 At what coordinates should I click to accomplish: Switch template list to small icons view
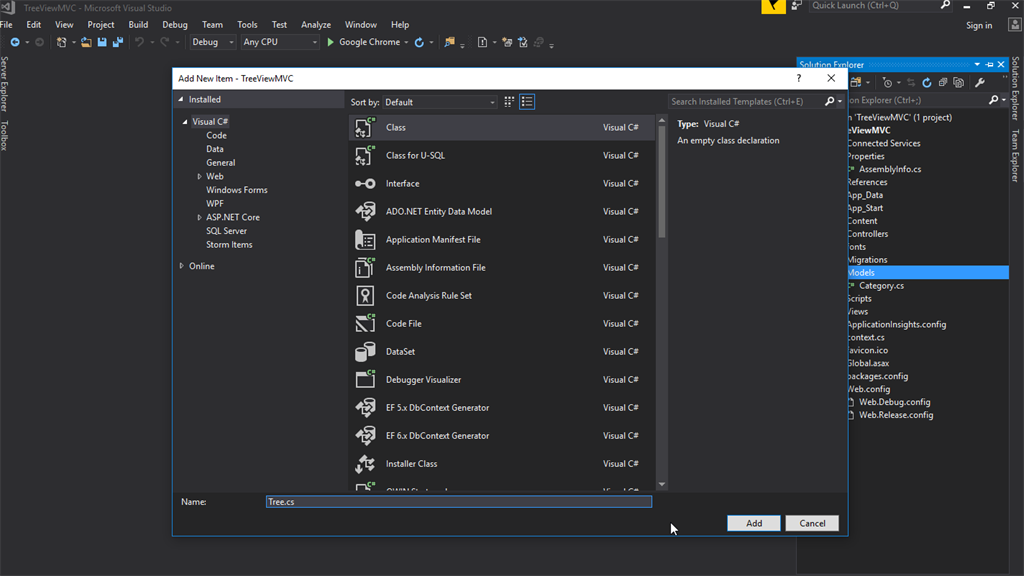click(x=509, y=102)
